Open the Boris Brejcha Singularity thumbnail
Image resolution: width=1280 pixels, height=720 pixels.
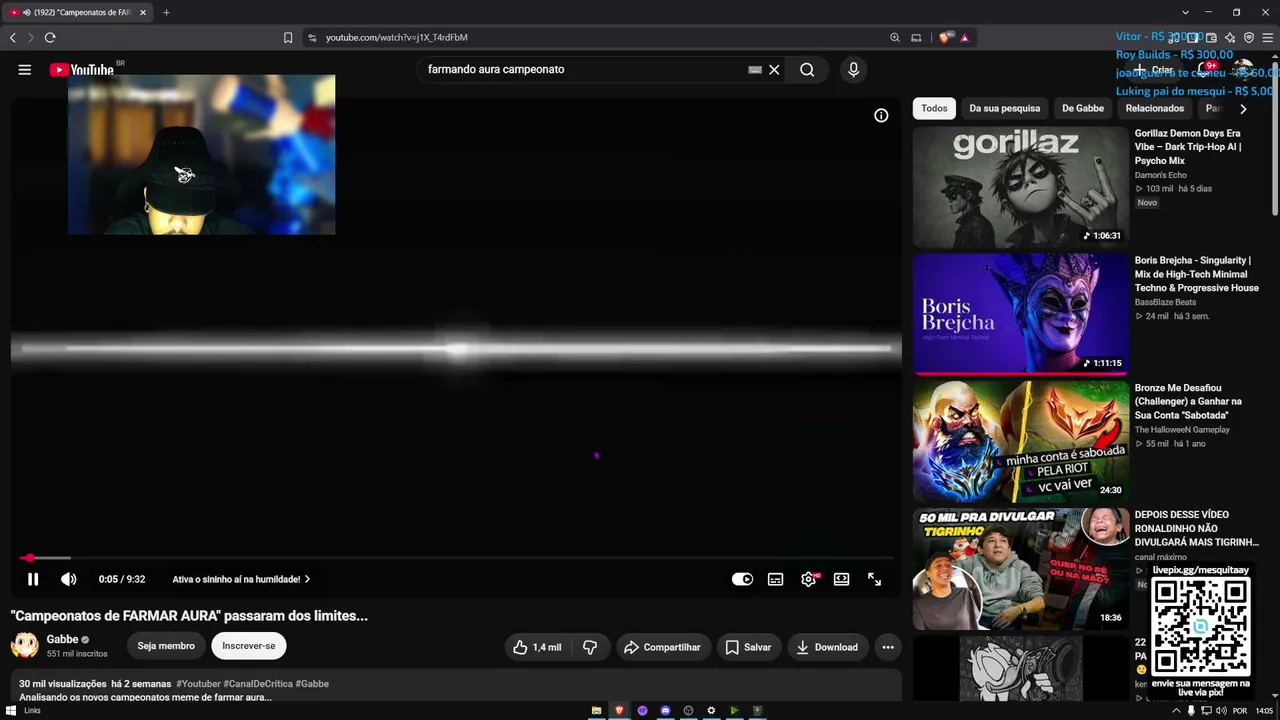pos(1020,314)
